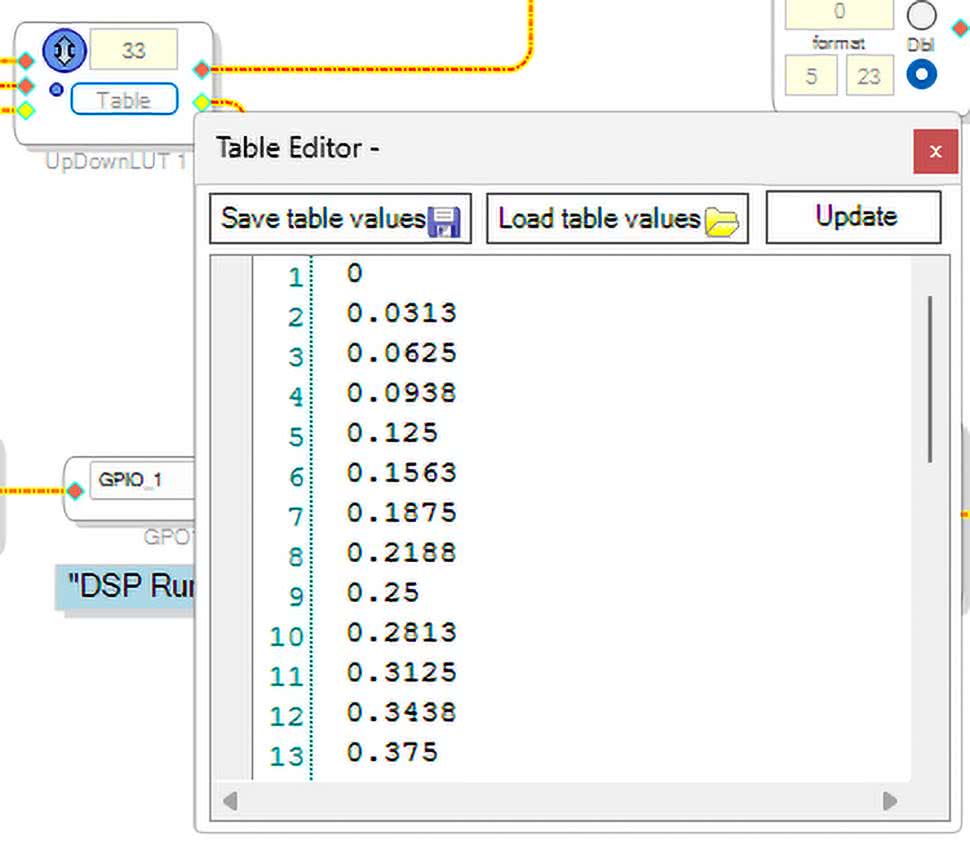Select the Dbl radio button
970x841 pixels.
(921, 75)
